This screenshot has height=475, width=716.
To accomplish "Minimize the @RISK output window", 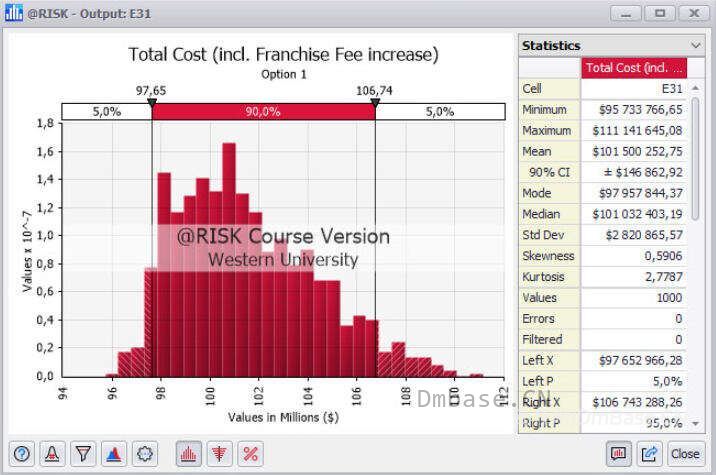I will click(626, 13).
